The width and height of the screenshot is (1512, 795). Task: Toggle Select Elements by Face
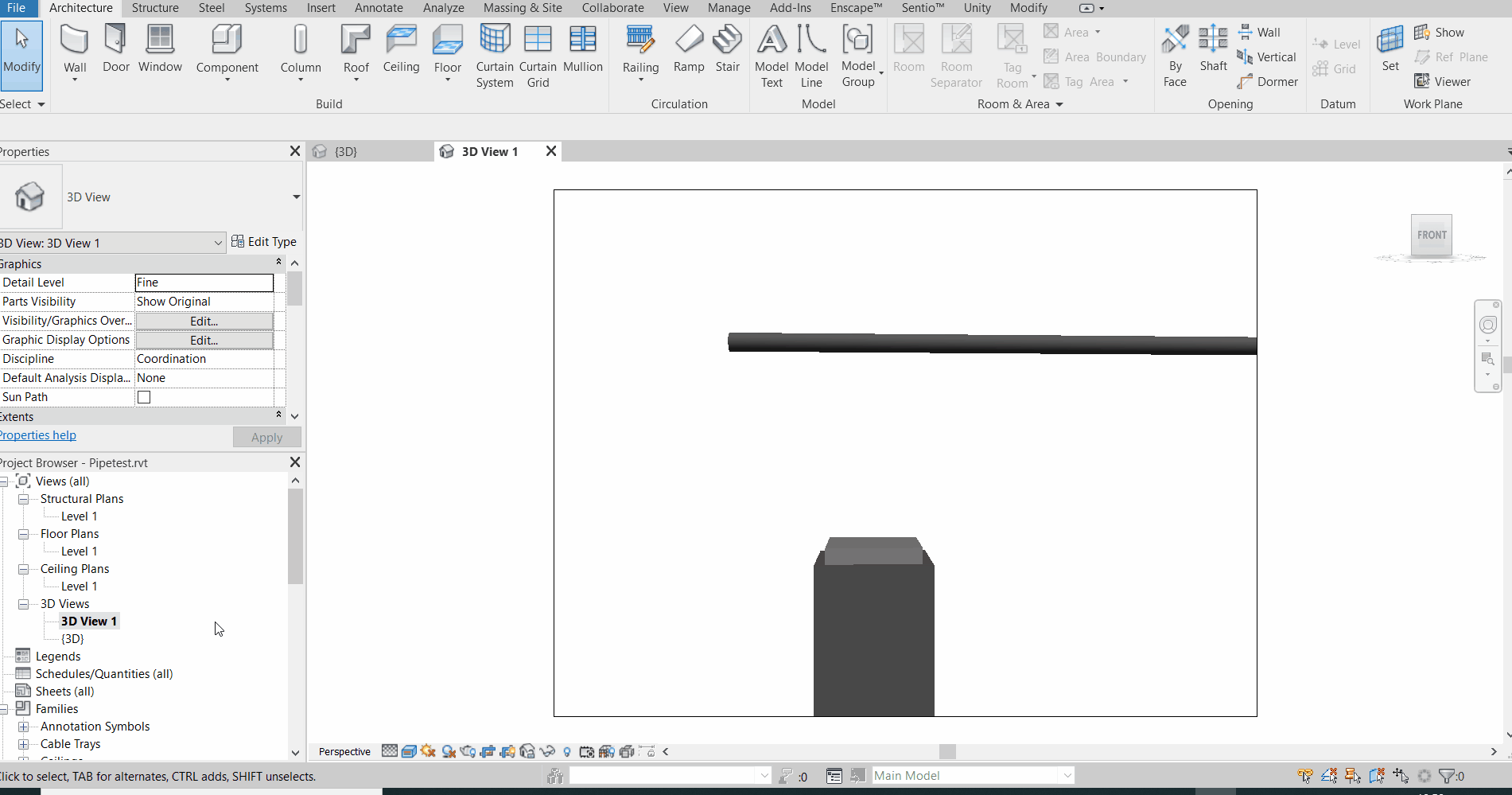tap(1377, 776)
